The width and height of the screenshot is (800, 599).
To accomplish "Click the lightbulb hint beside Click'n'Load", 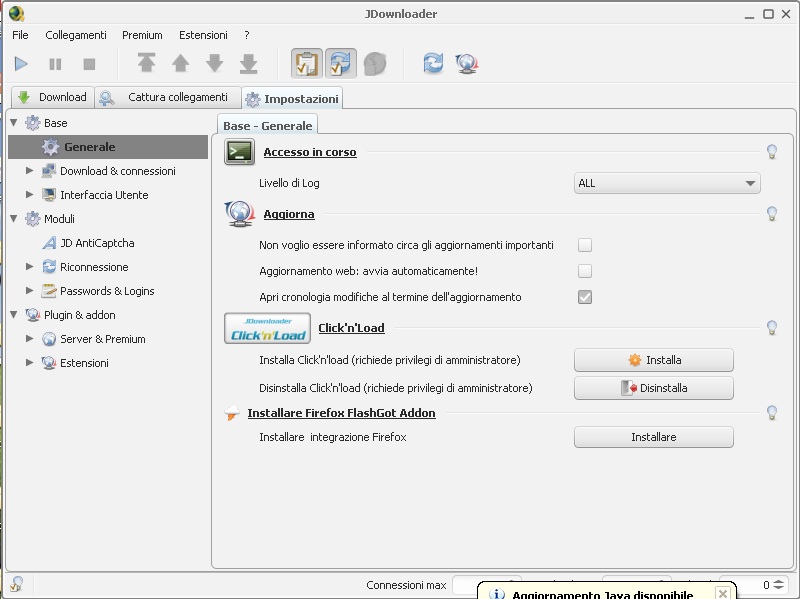I will pyautogui.click(x=772, y=328).
